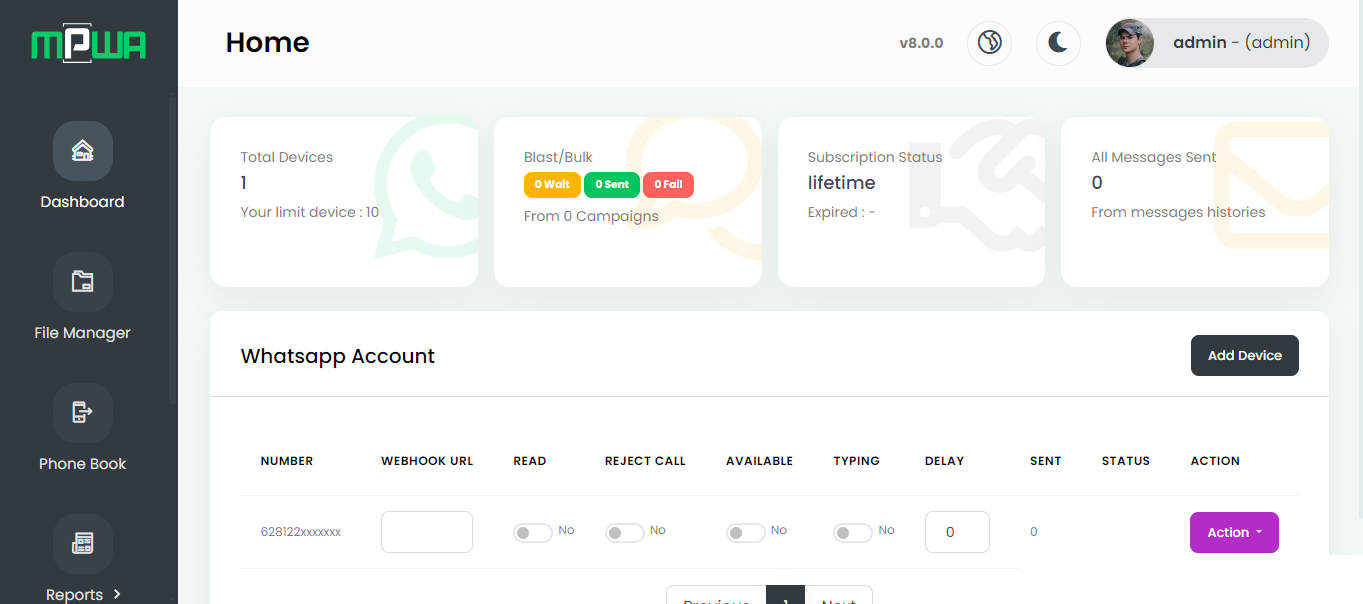Enable the Typing toggle
The image size is (1363, 604).
[853, 533]
